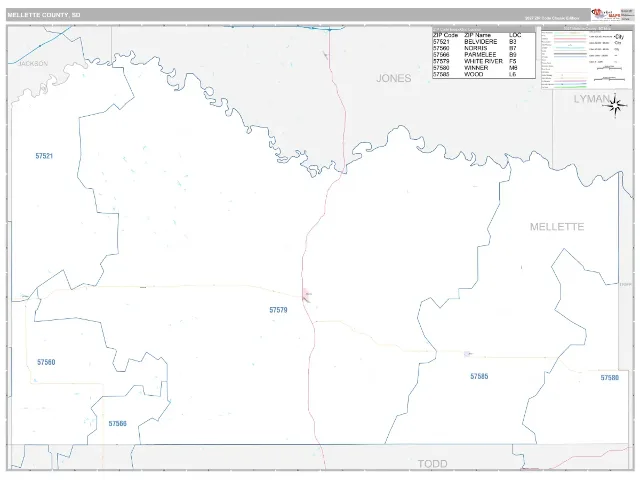640x480 pixels.
Task: Click the MELLETTE COUNTY, SD title
Action: 44,15
